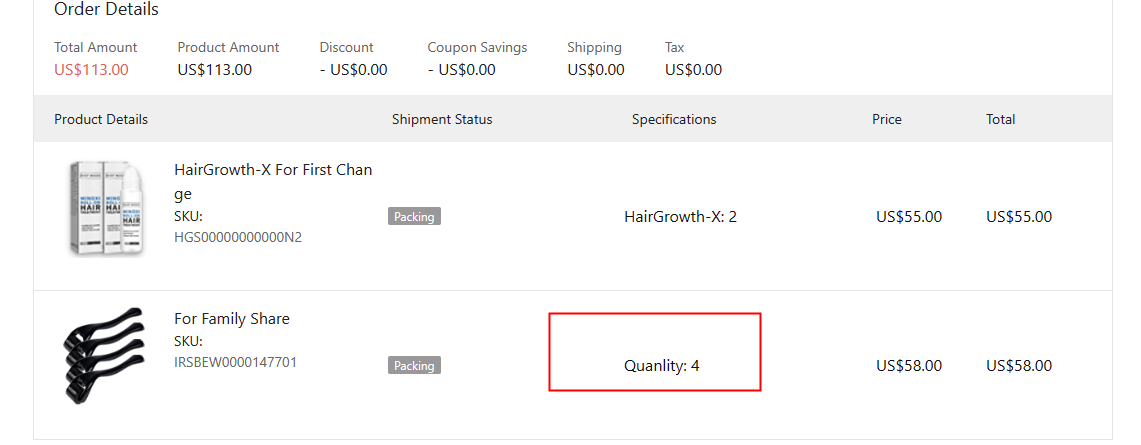The image size is (1141, 445).
Task: Click the Shipment Status column header
Action: [442, 119]
